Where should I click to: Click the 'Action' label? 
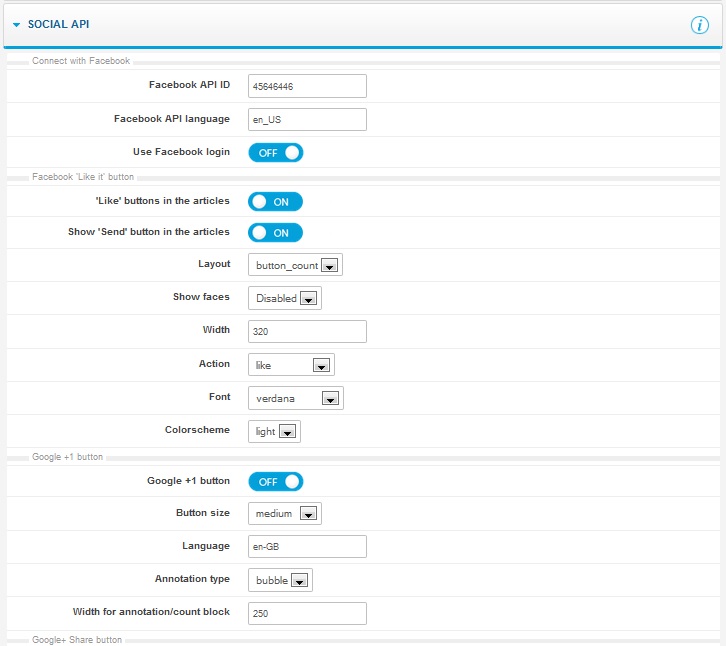tap(214, 364)
